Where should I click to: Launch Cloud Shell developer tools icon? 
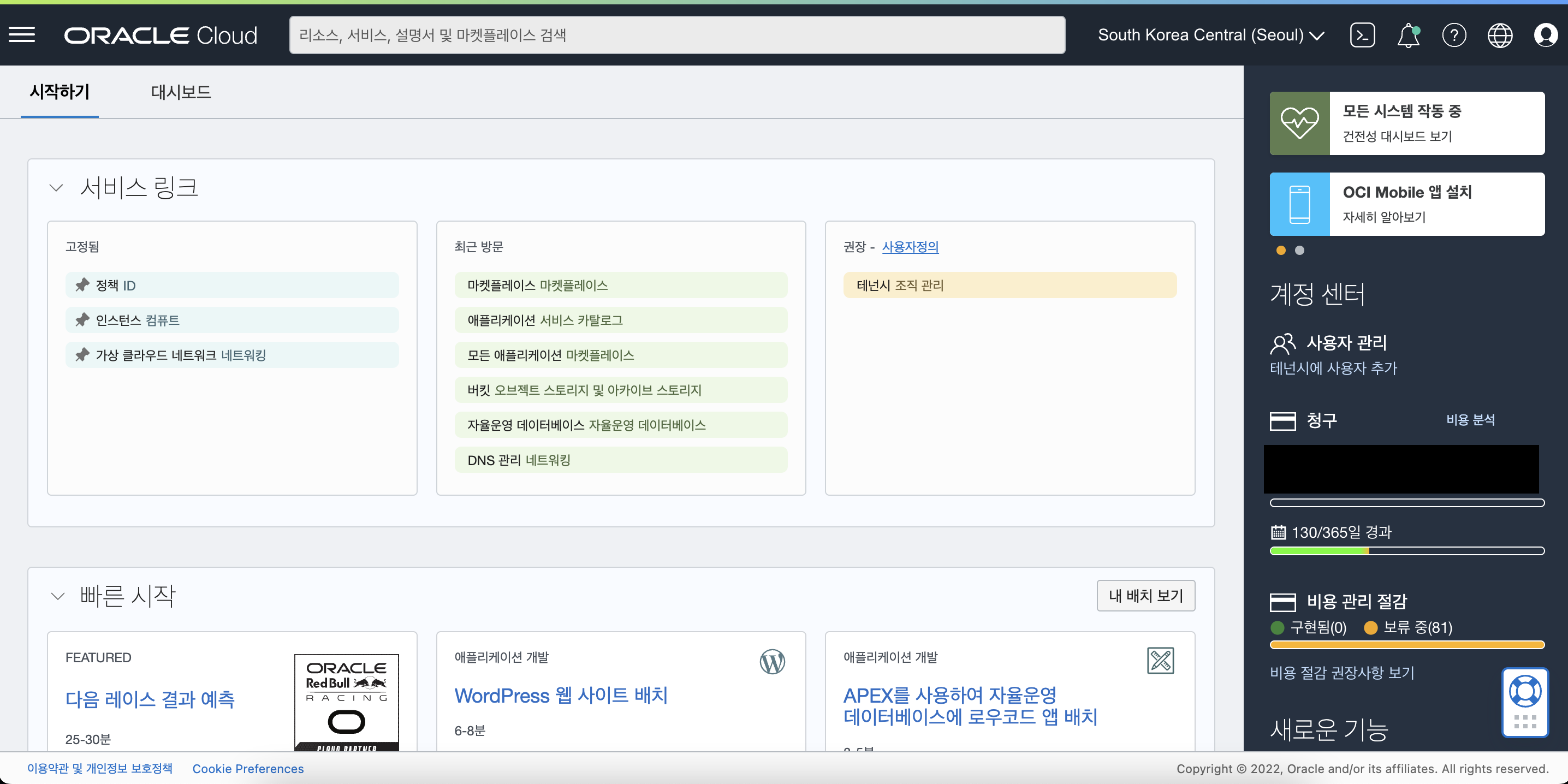(x=1362, y=35)
